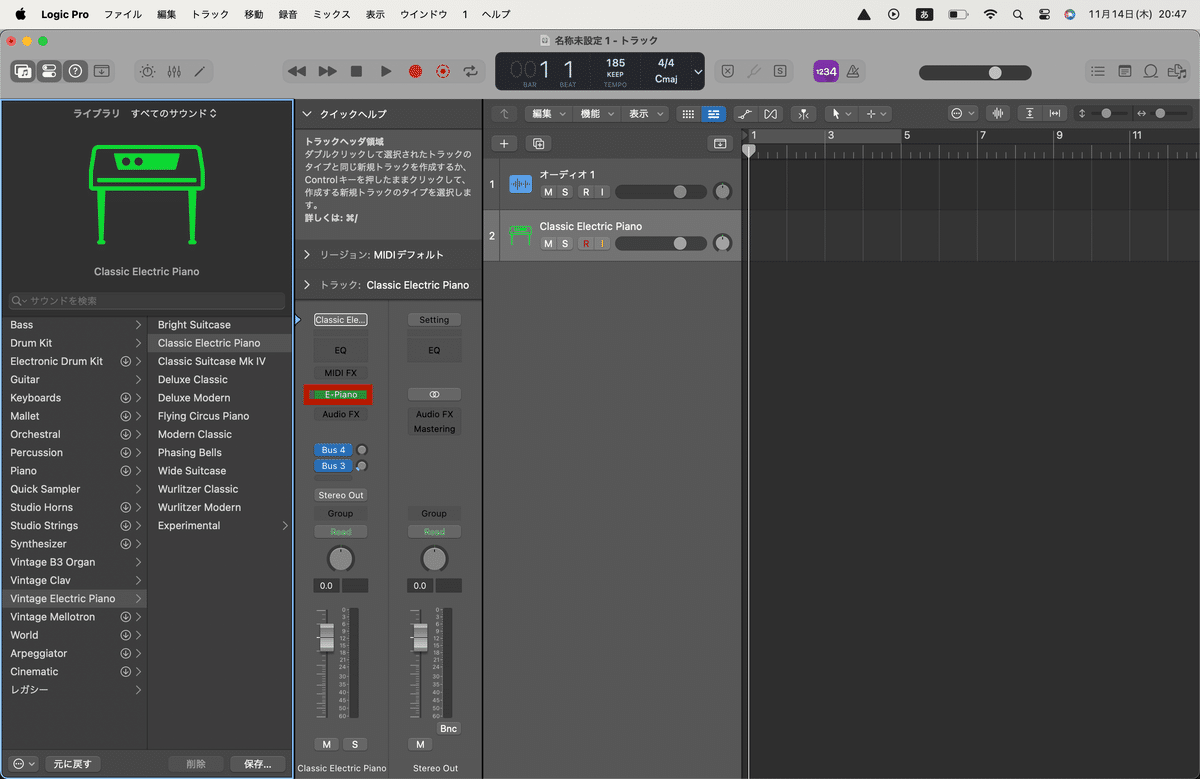Select the Synthesizer library category
1200x779 pixels.
39,544
